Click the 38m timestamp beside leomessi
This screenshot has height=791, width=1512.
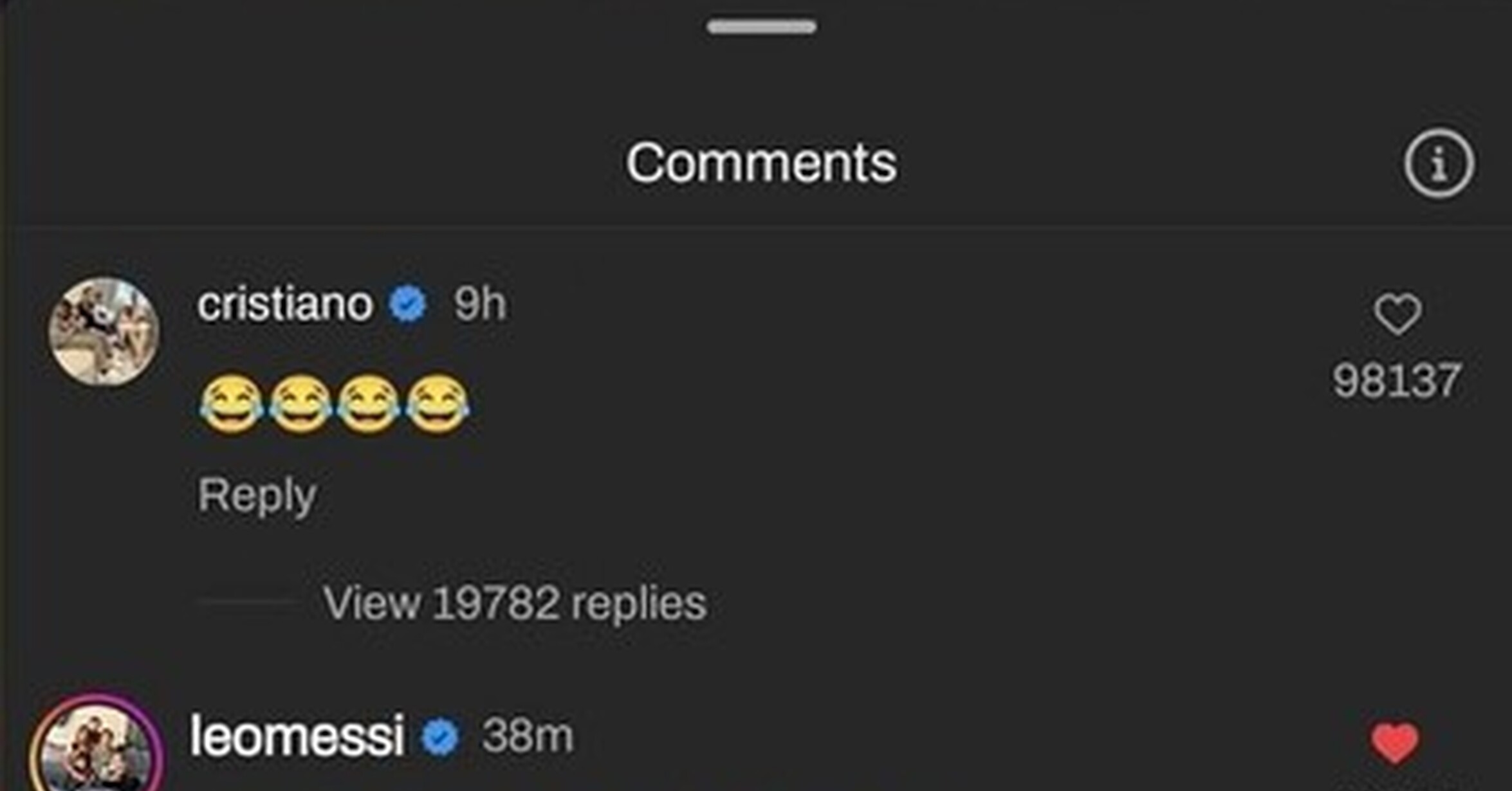coord(528,736)
